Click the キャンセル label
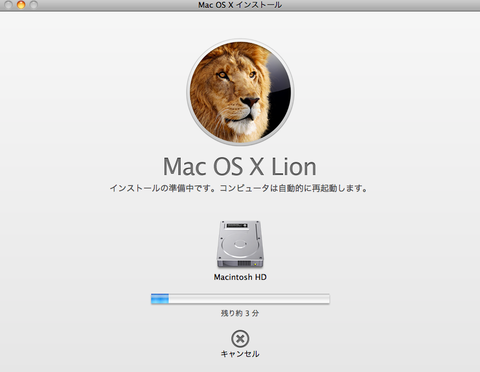This screenshot has width=480, height=372. pyautogui.click(x=240, y=354)
